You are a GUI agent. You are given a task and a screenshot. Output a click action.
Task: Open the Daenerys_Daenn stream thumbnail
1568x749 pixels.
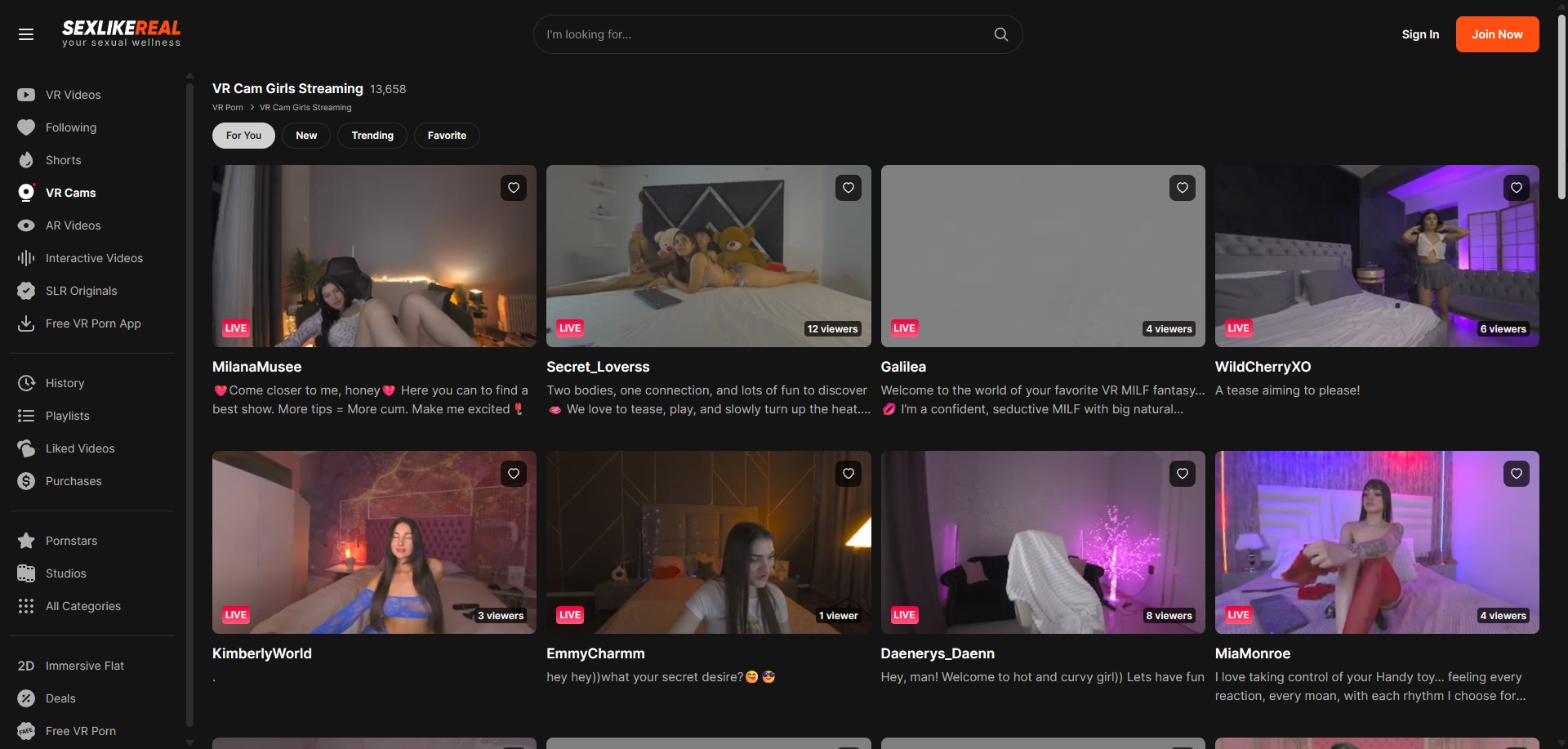tap(1042, 542)
